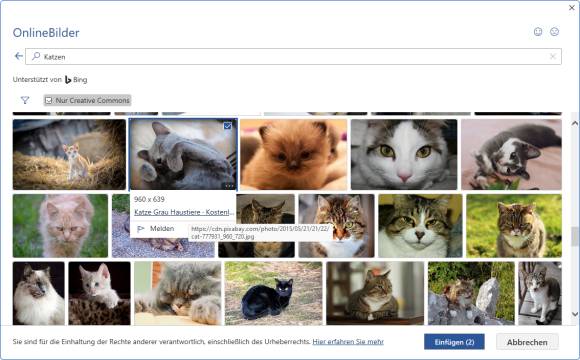Clear the Katzen search text with X
This screenshot has width=580, height=360.
click(553, 56)
